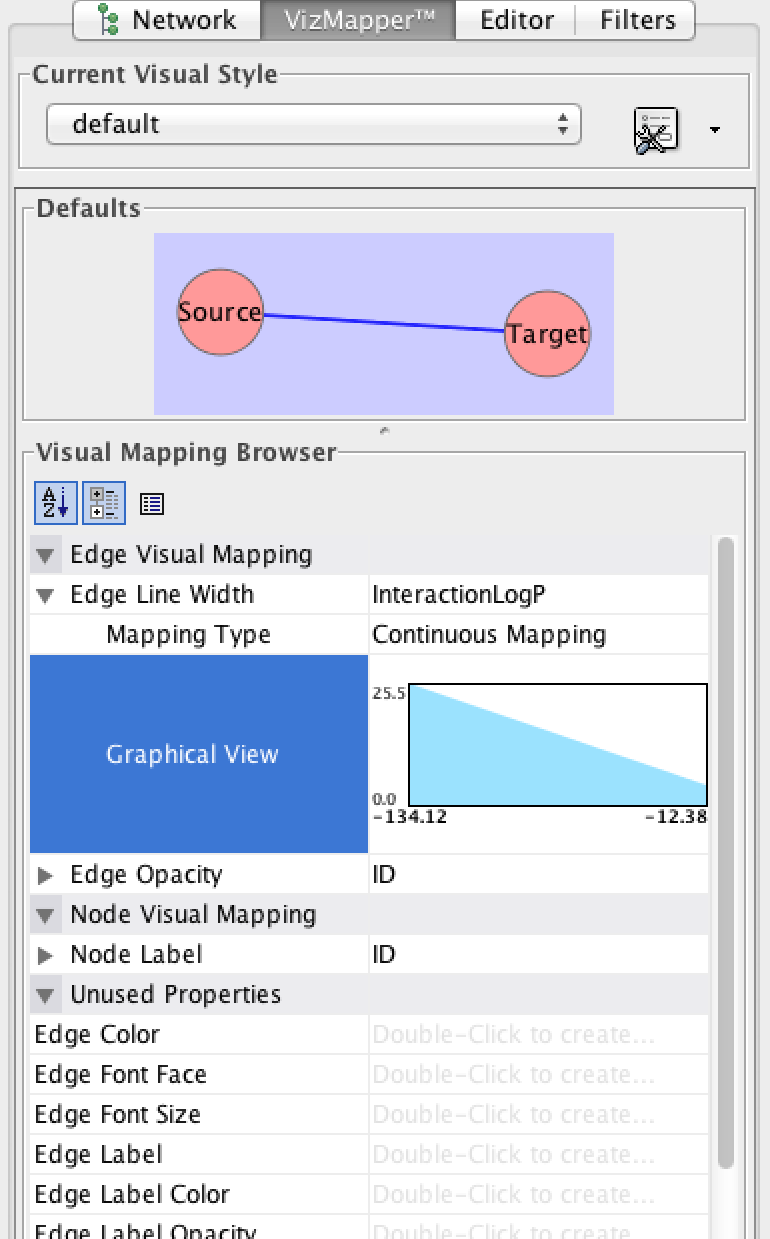Viewport: 770px width, 1239px height.
Task: Click the Visual Mapping Browser vertical scrollbar
Action: pos(726,852)
